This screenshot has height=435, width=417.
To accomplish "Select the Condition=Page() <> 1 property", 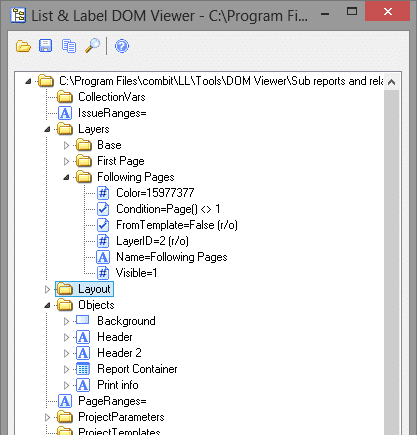I will pos(168,209).
